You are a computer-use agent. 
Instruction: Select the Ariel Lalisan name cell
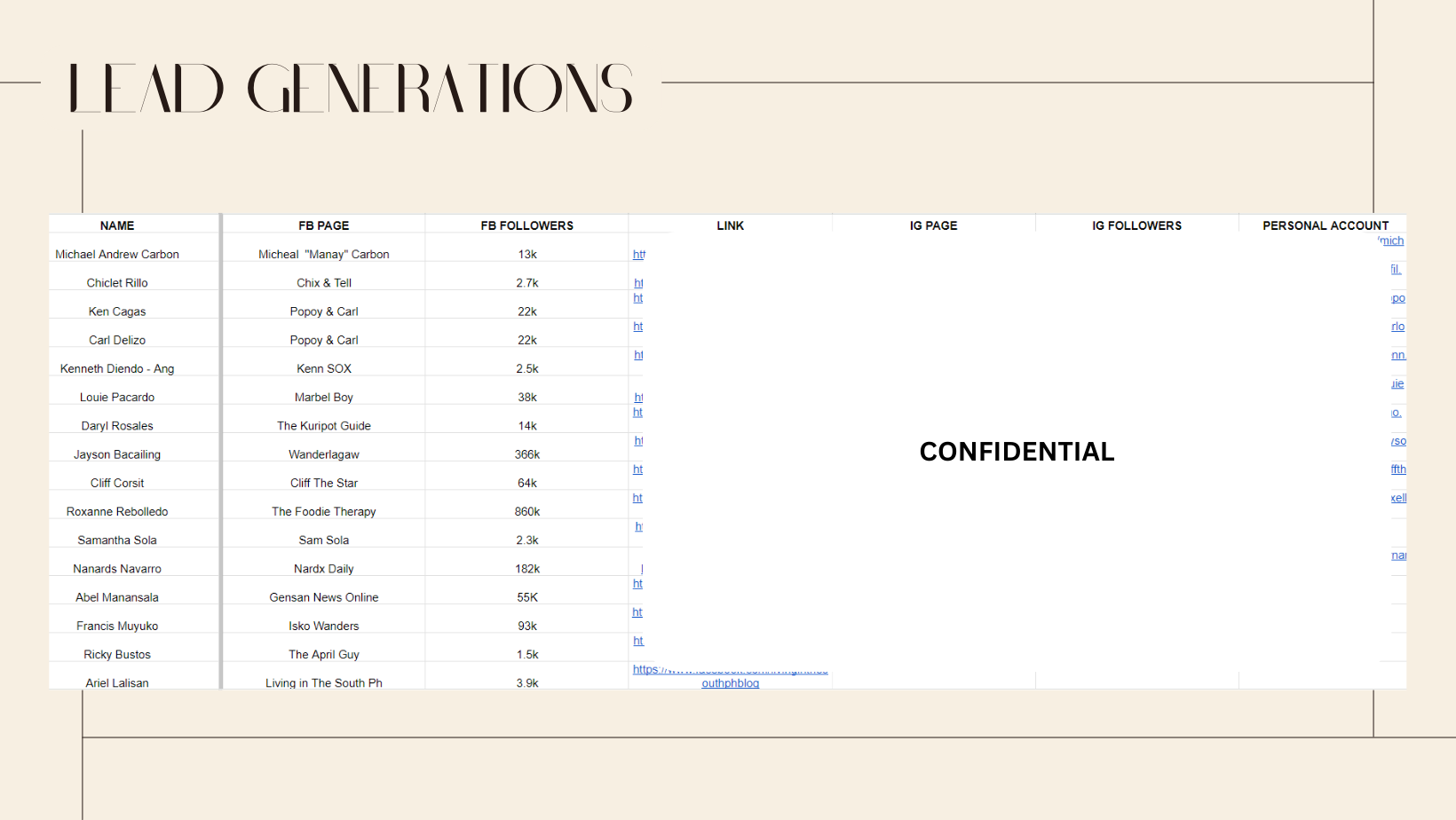(117, 682)
